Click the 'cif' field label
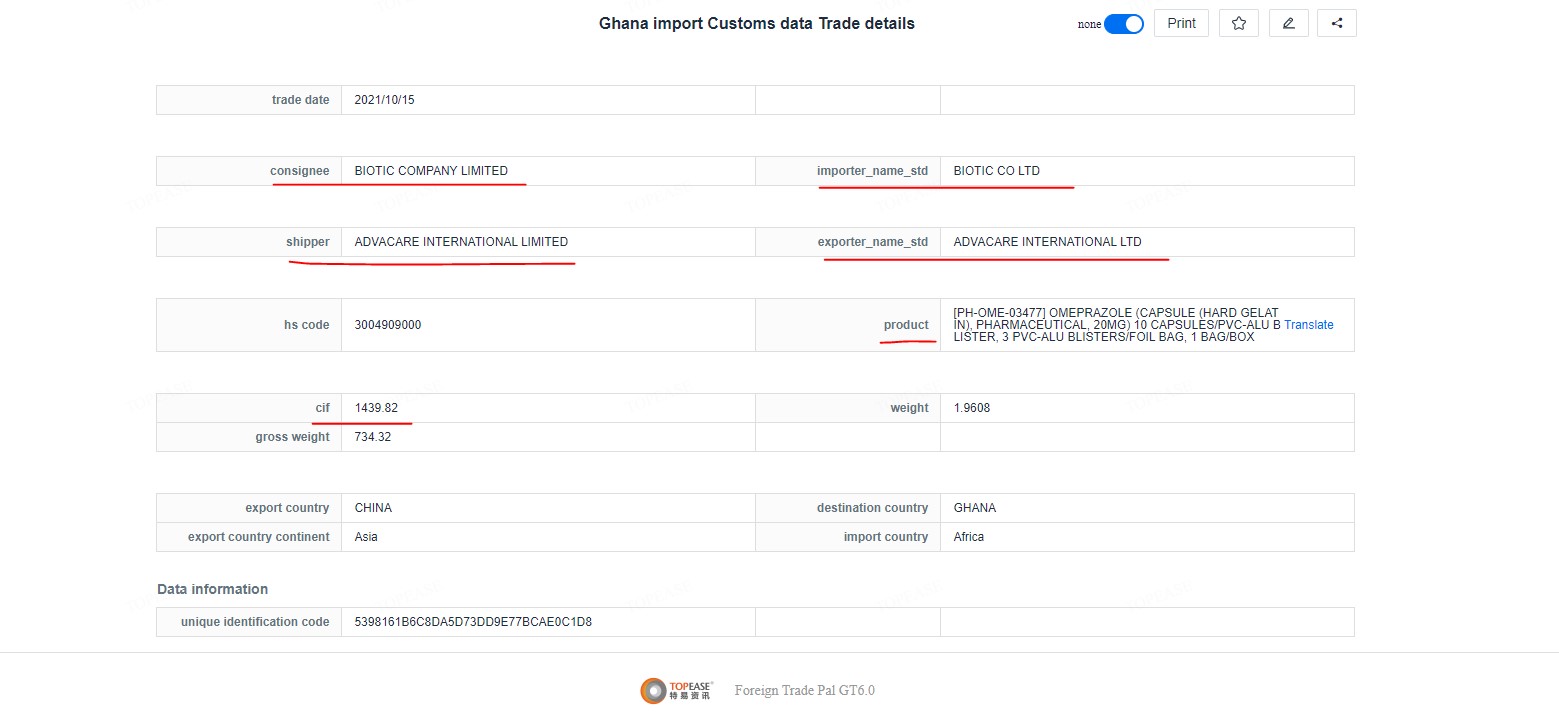The height and width of the screenshot is (719, 1559). tap(321, 408)
